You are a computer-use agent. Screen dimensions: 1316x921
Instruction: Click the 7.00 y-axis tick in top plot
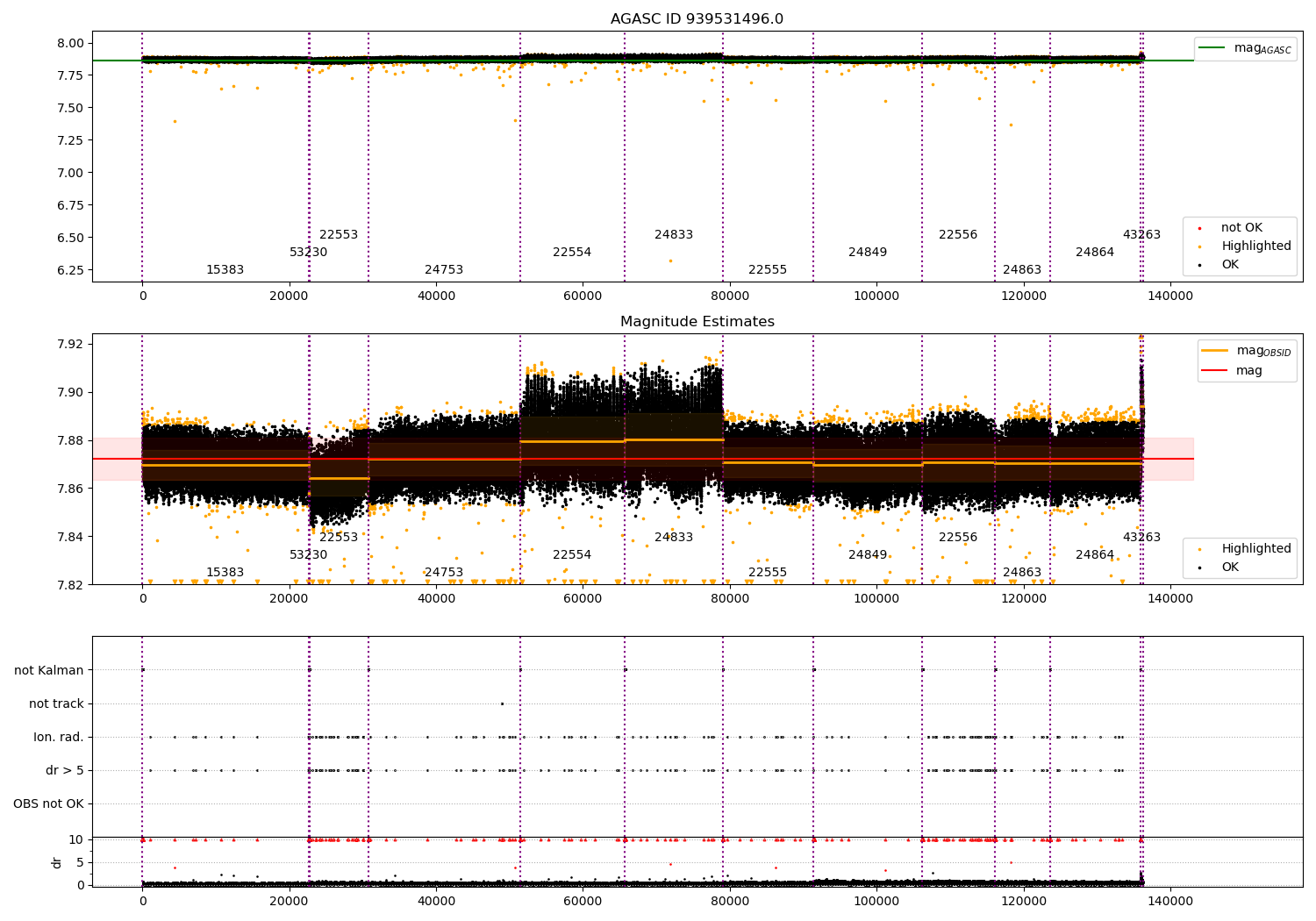(71, 173)
